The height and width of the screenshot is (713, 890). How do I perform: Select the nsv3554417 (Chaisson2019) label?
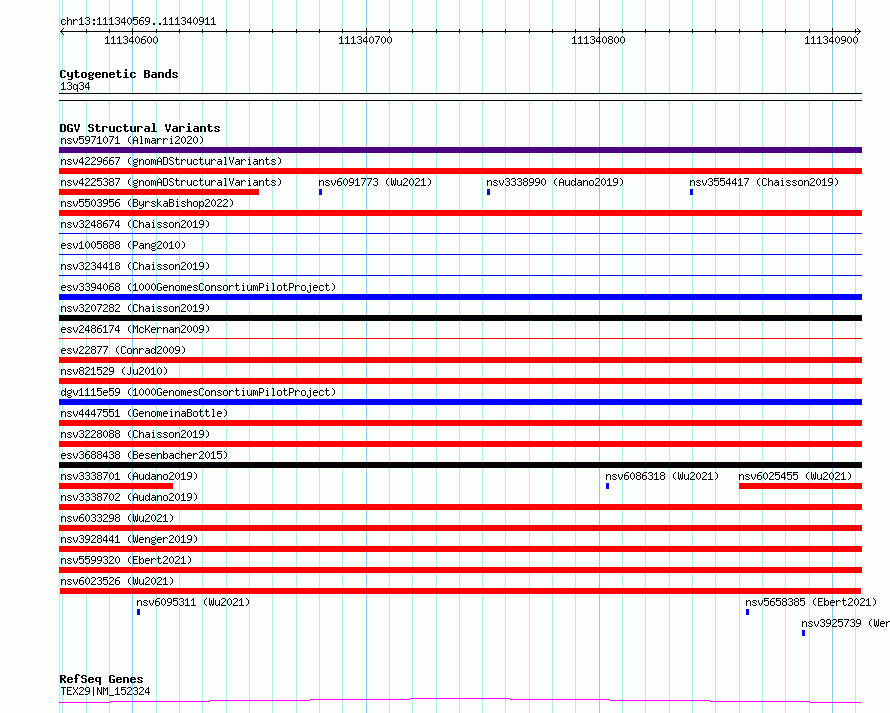click(x=764, y=182)
